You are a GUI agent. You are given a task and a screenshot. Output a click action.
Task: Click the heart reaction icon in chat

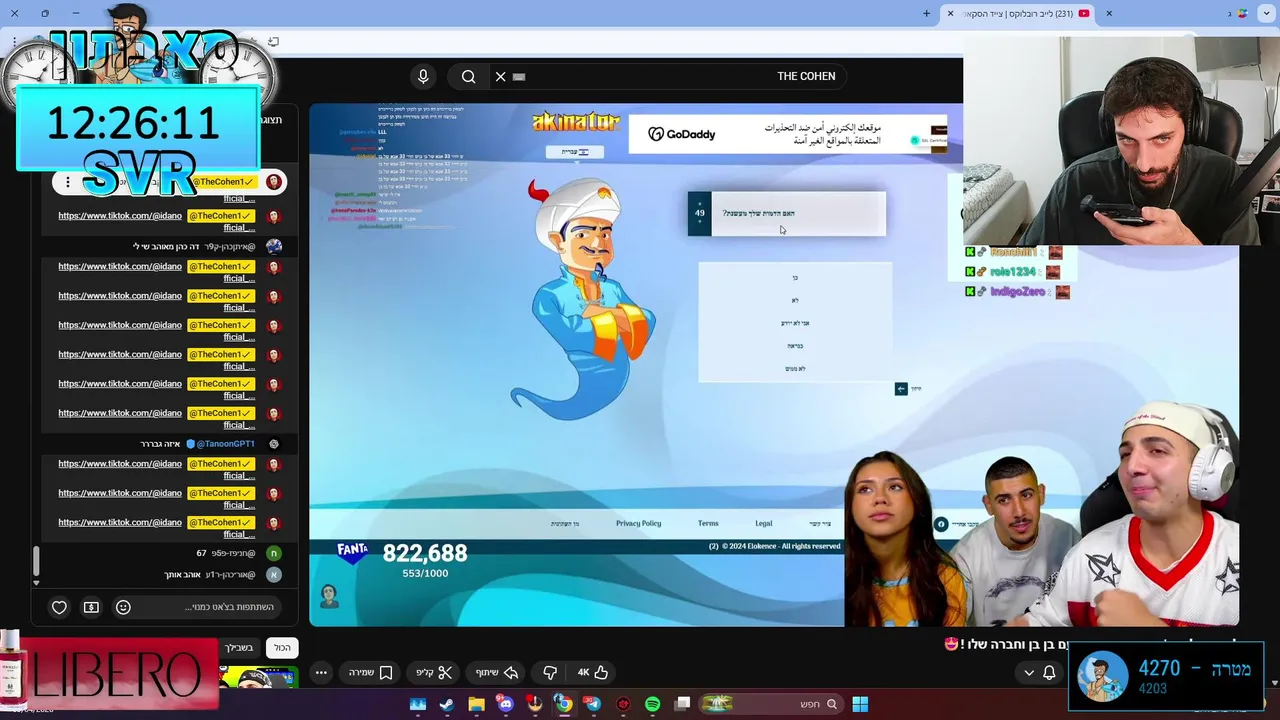tap(59, 607)
